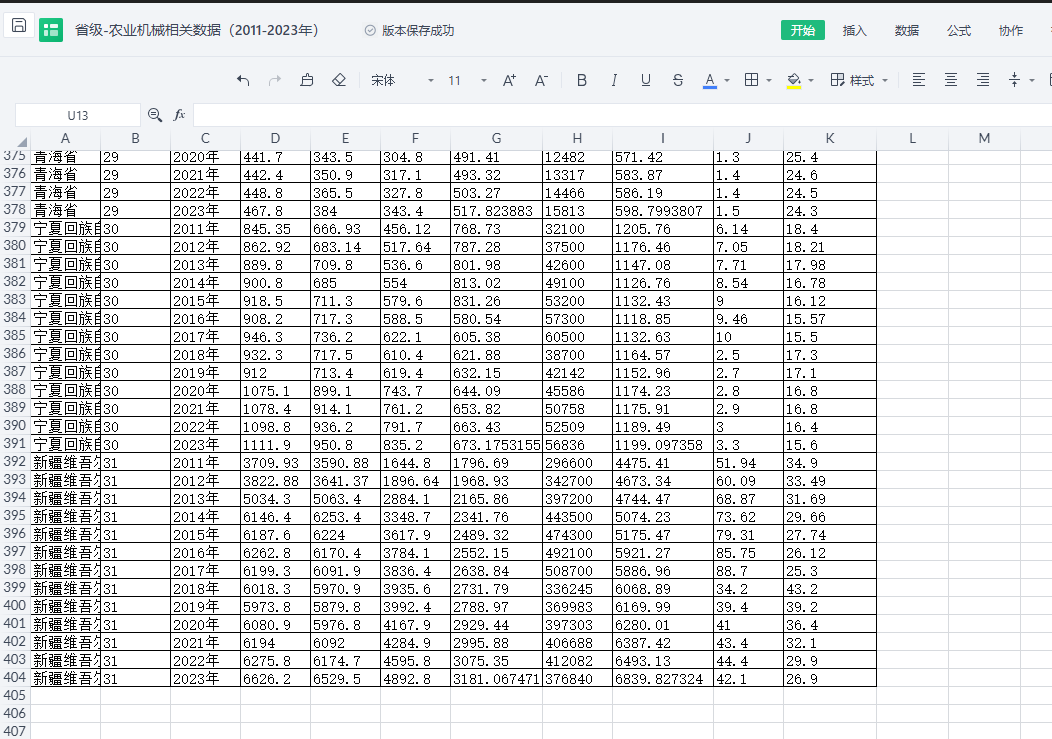Increase font size
The width and height of the screenshot is (1052, 739).
tap(509, 81)
